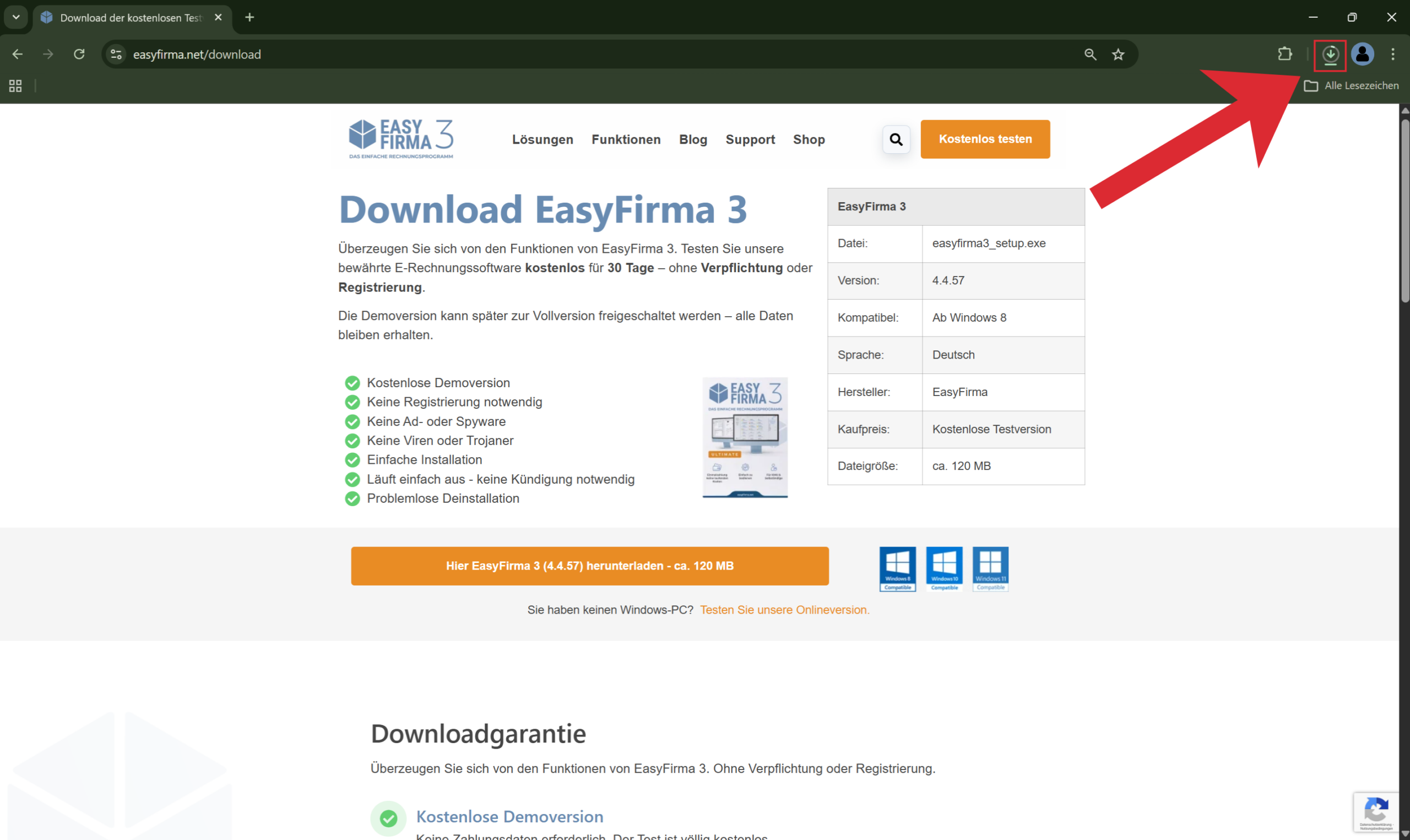Open site information icon beside URL

click(x=116, y=55)
